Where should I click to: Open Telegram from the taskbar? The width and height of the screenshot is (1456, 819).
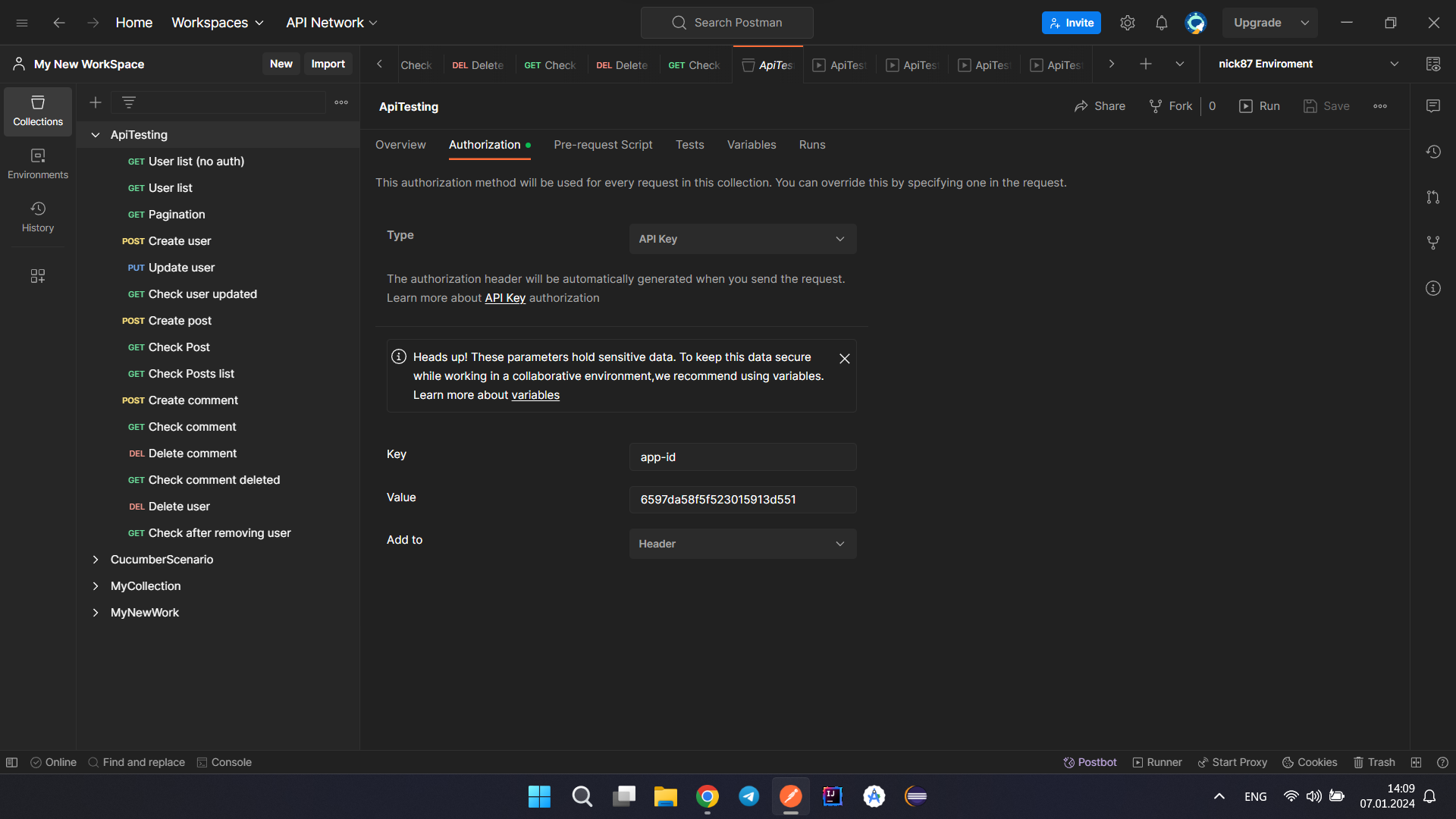(x=749, y=796)
